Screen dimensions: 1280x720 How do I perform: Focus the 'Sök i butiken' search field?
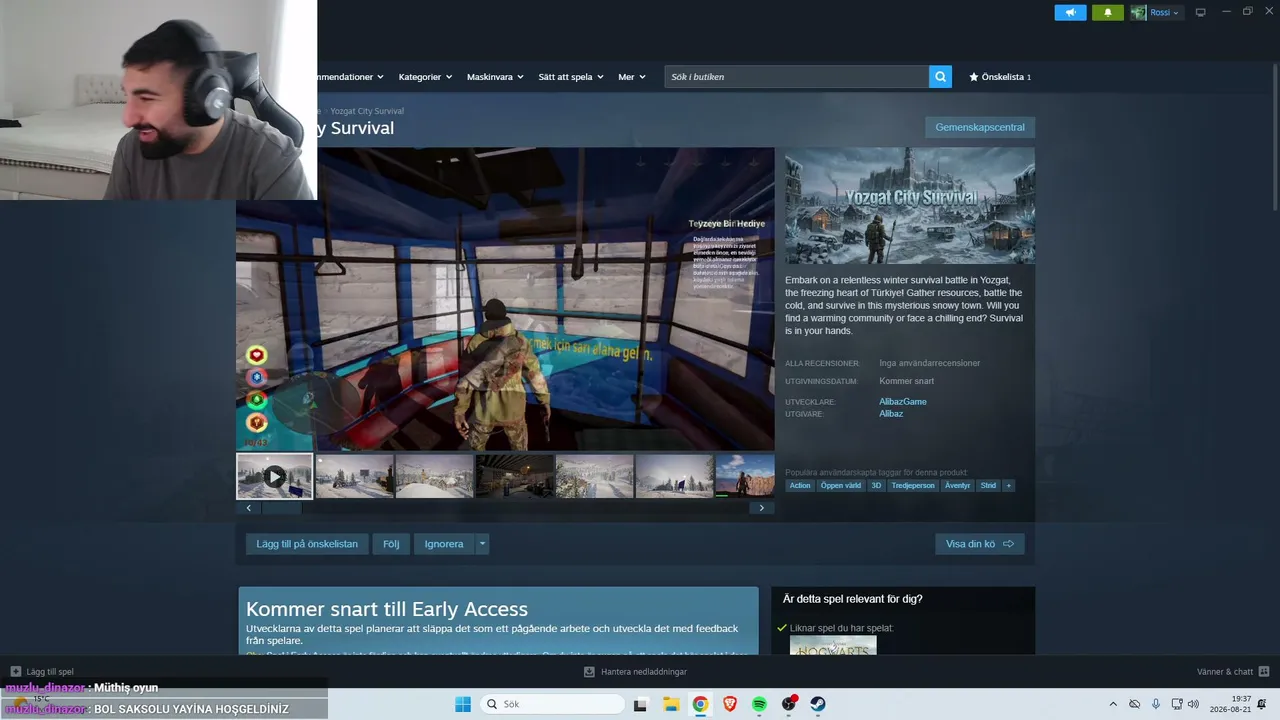[797, 77]
